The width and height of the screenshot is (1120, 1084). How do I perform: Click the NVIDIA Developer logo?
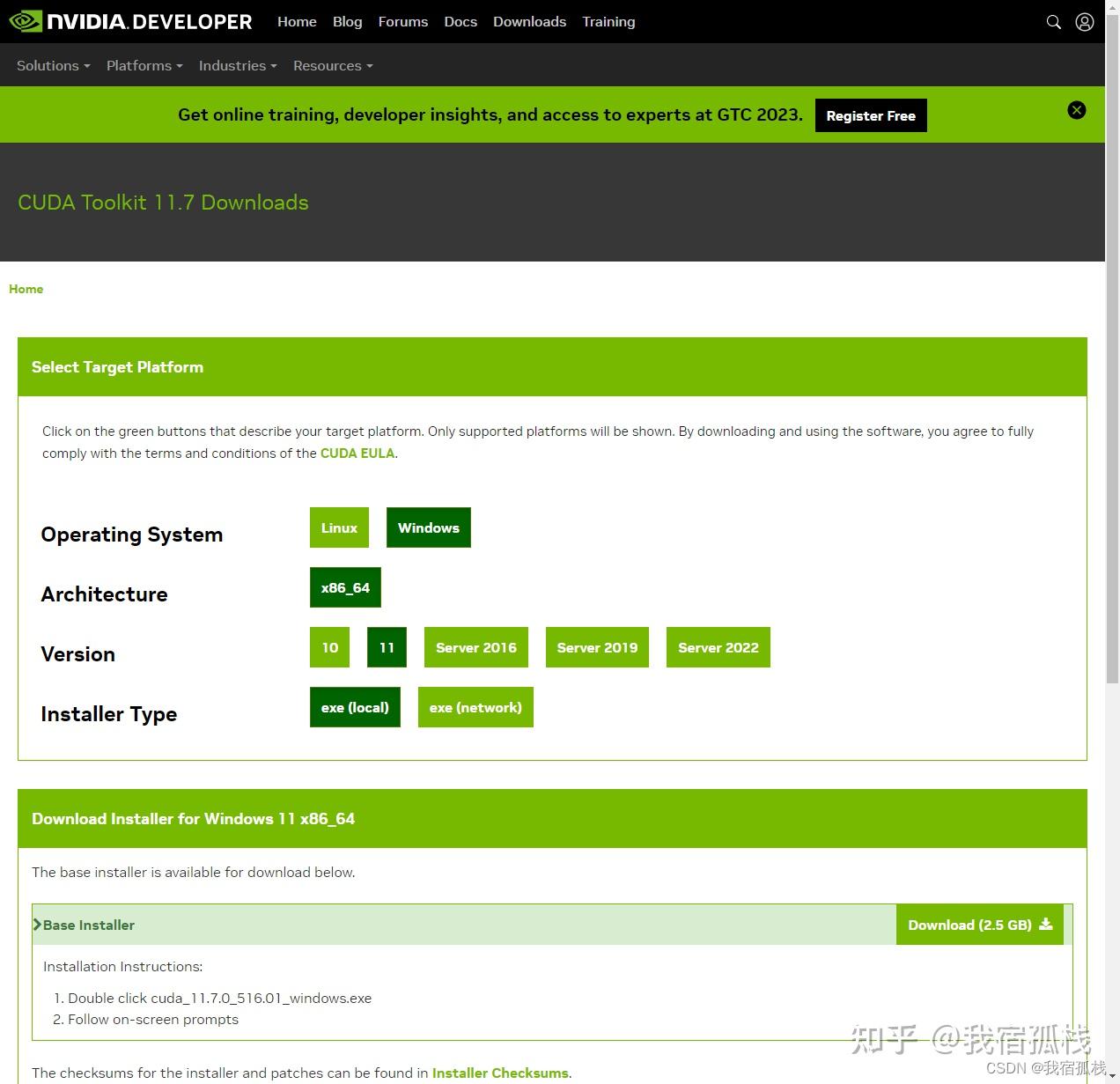point(130,21)
